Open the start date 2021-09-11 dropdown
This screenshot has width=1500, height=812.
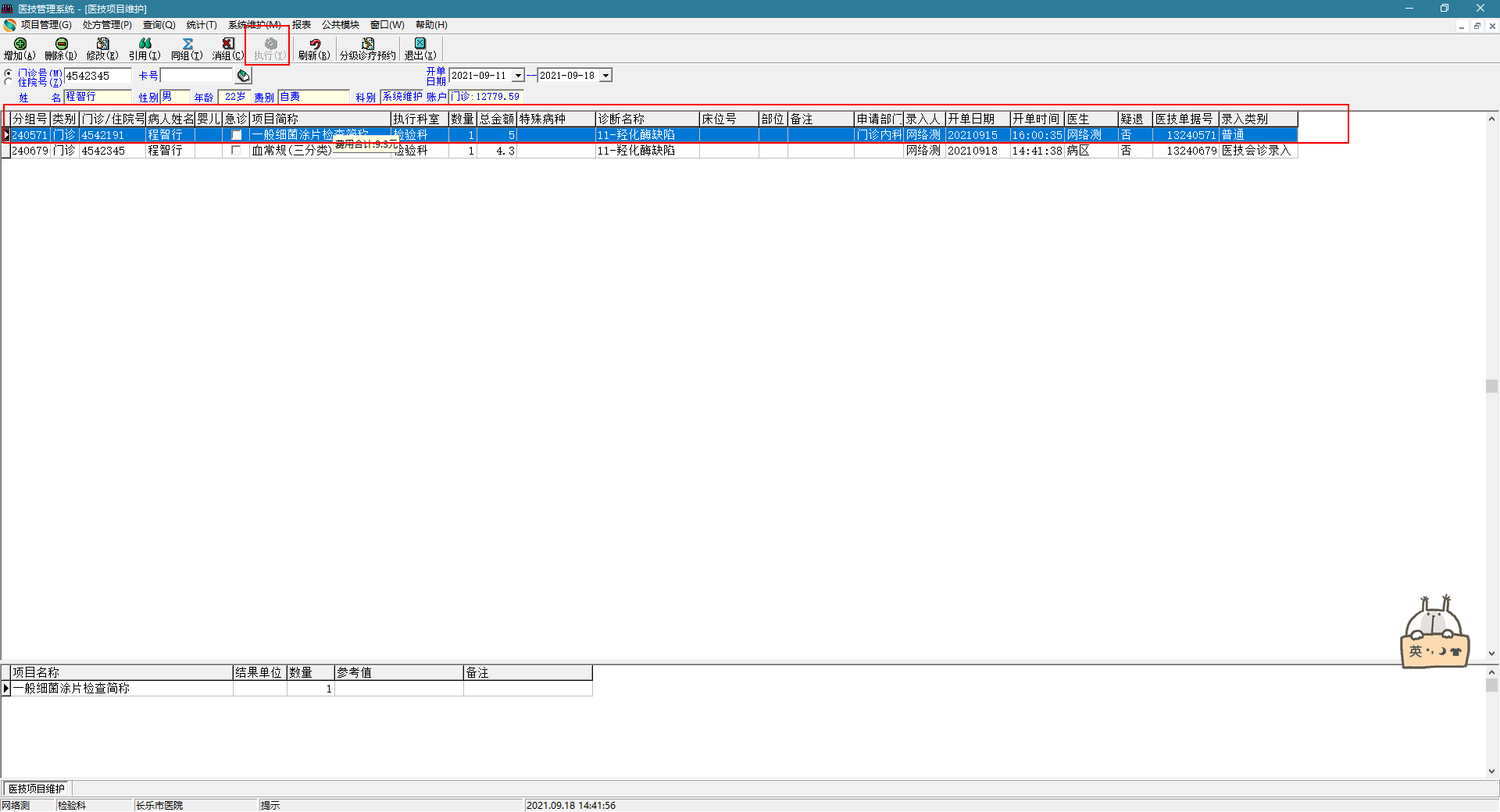pyautogui.click(x=518, y=76)
